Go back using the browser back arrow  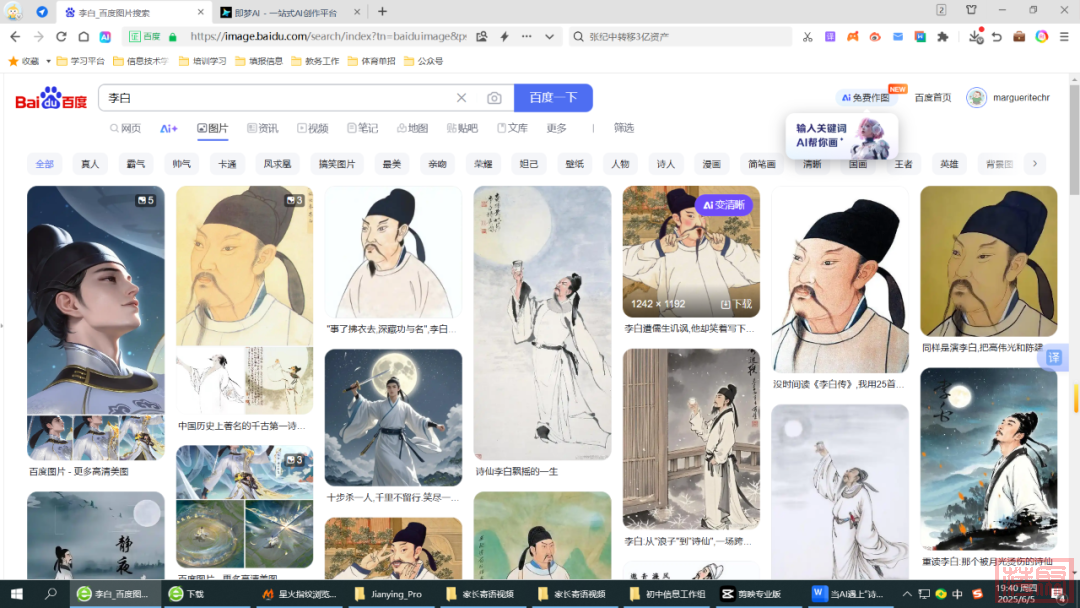point(15,36)
